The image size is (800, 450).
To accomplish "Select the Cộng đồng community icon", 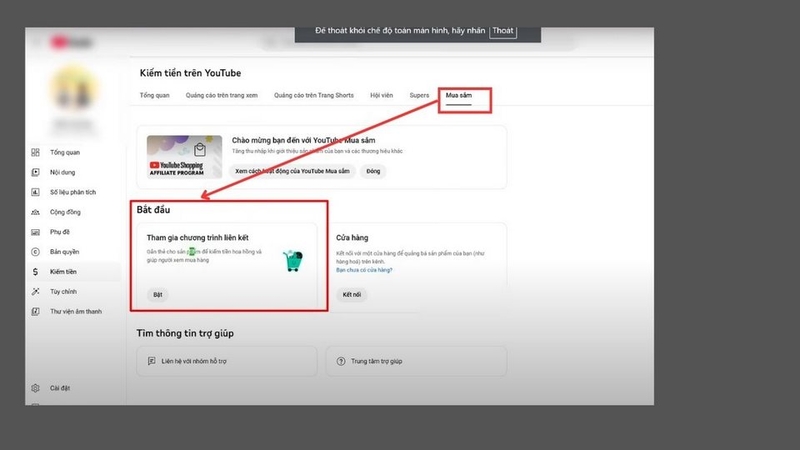I will [35, 212].
